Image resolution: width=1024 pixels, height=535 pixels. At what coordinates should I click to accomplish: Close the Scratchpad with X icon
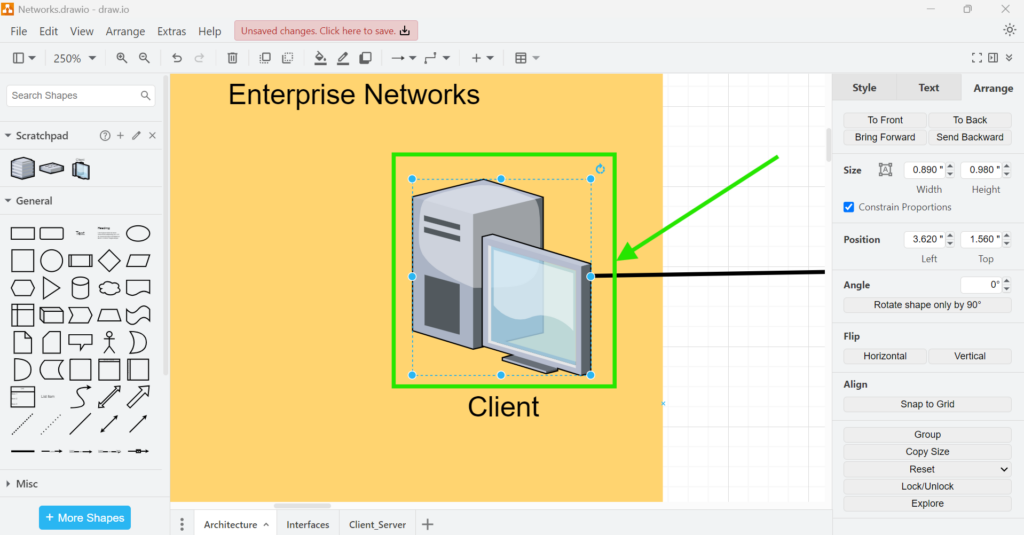[x=152, y=135]
